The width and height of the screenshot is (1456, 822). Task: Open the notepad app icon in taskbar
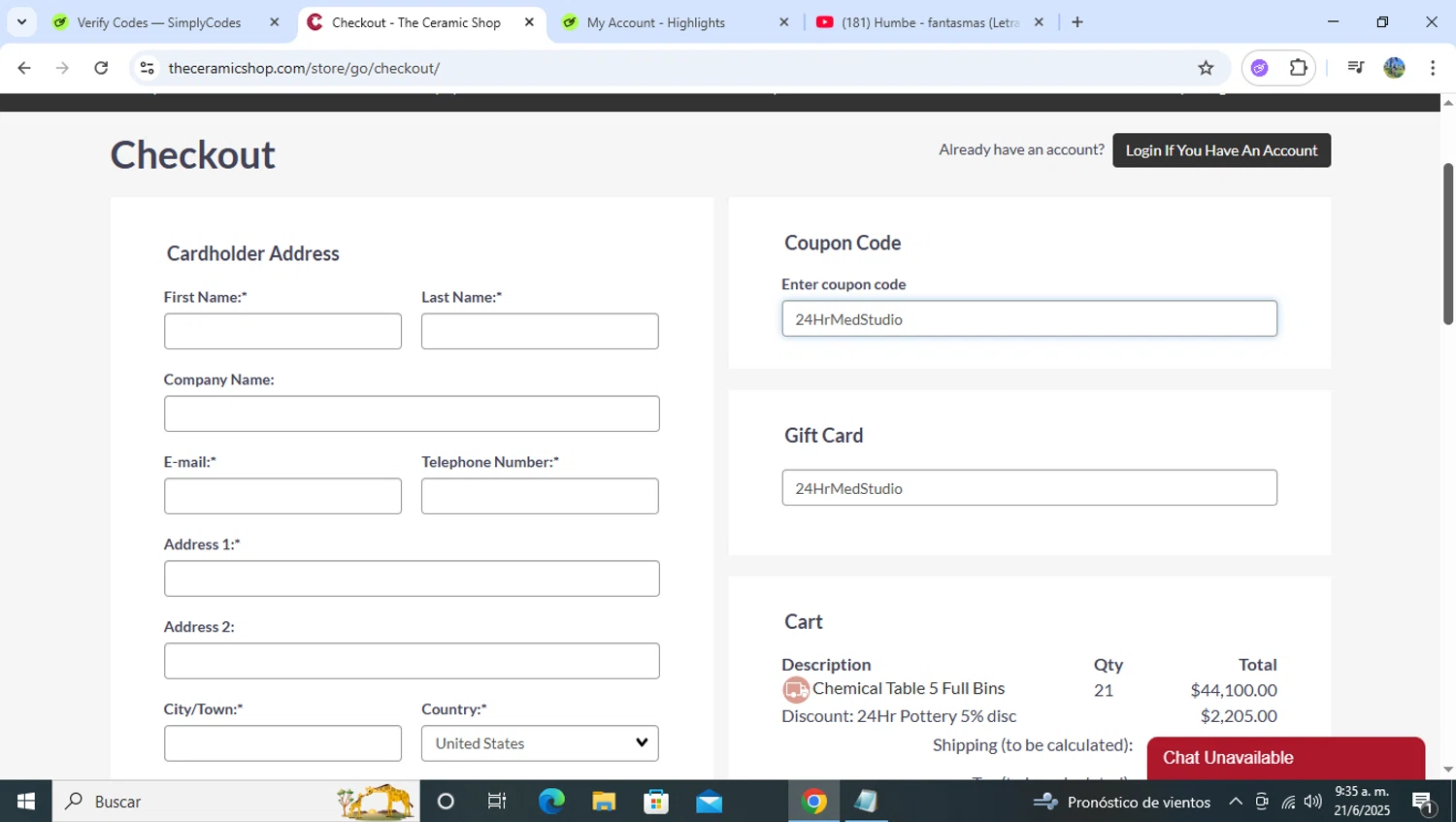coord(866,801)
